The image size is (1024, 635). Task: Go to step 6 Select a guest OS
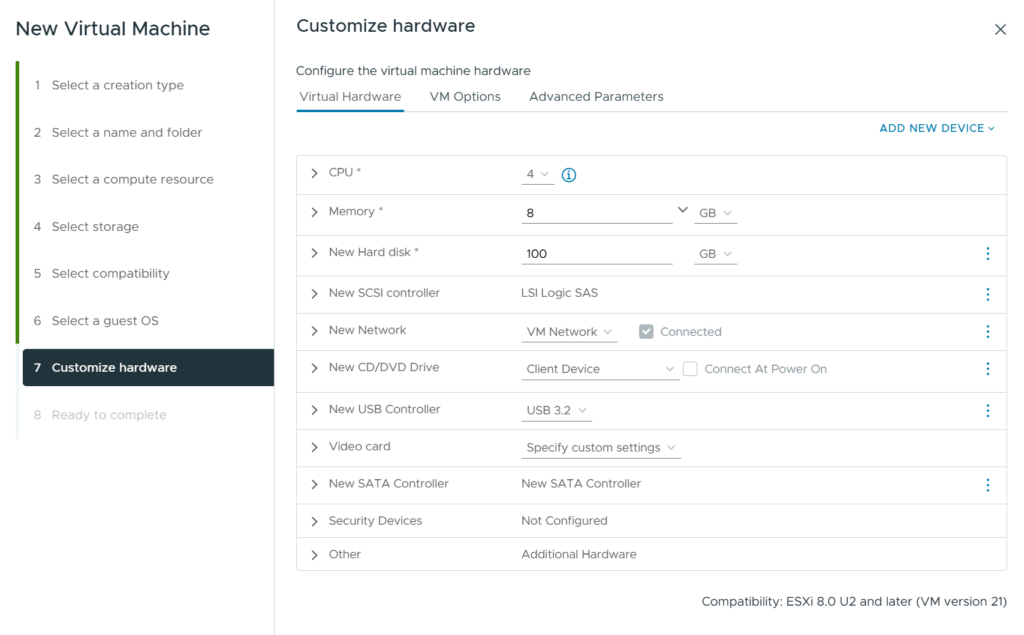pos(105,321)
